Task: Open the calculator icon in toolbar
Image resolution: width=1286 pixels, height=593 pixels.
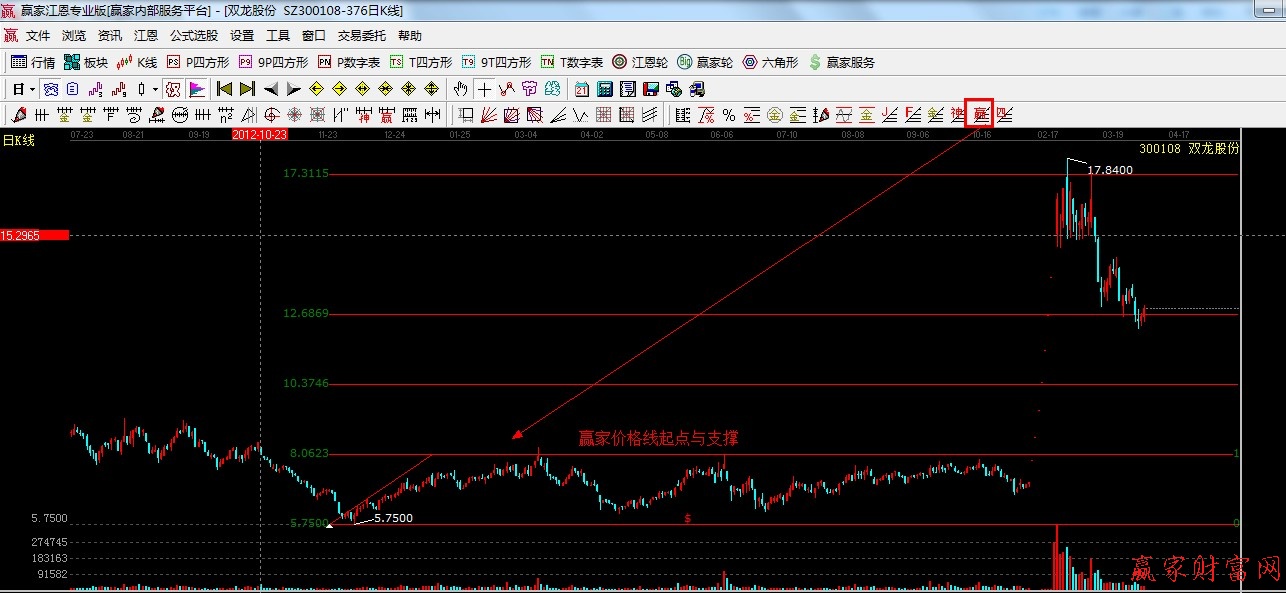Action: (x=605, y=89)
